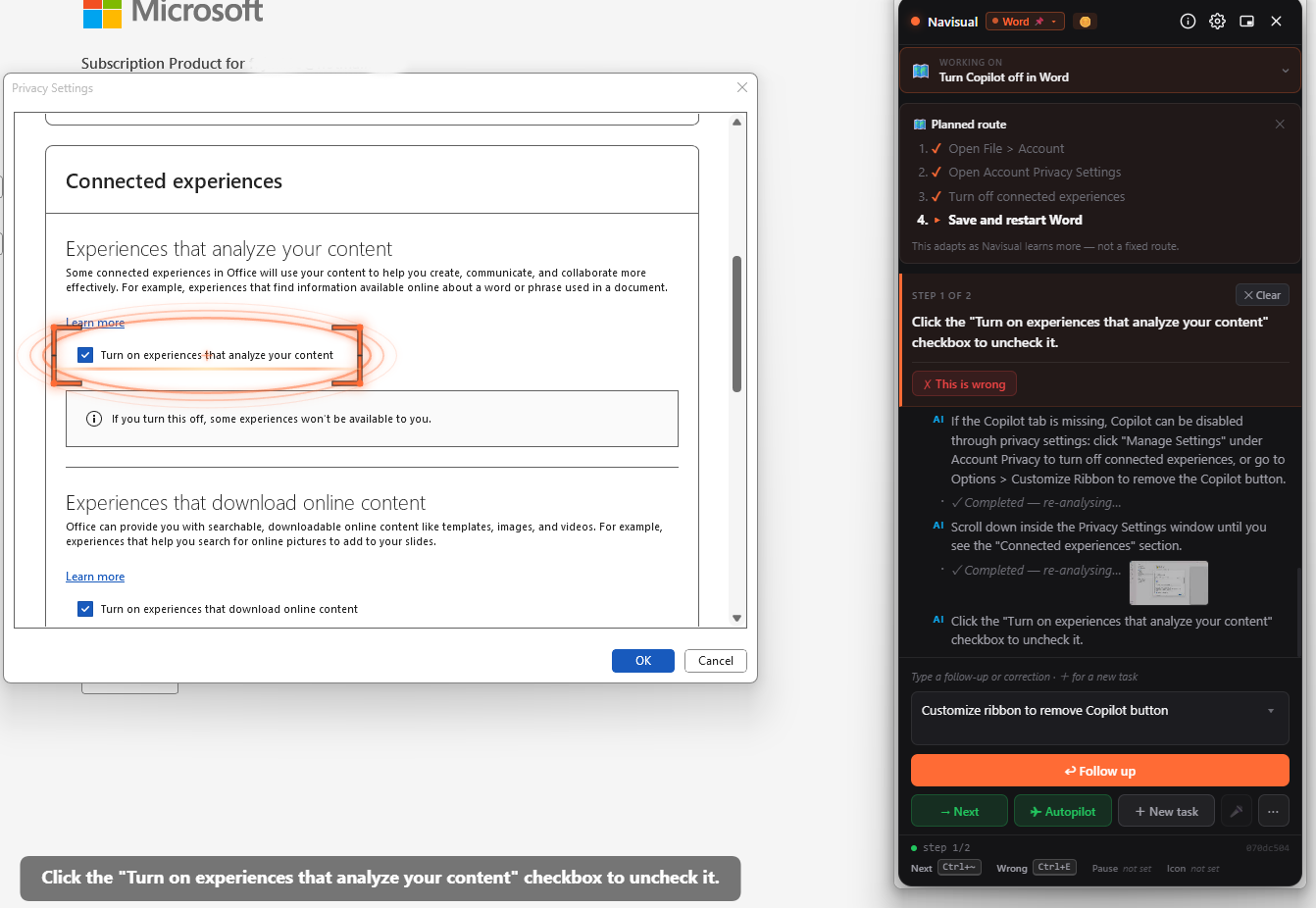This screenshot has width=1316, height=908.
Task: Click the orange Follow up button
Action: (1099, 771)
